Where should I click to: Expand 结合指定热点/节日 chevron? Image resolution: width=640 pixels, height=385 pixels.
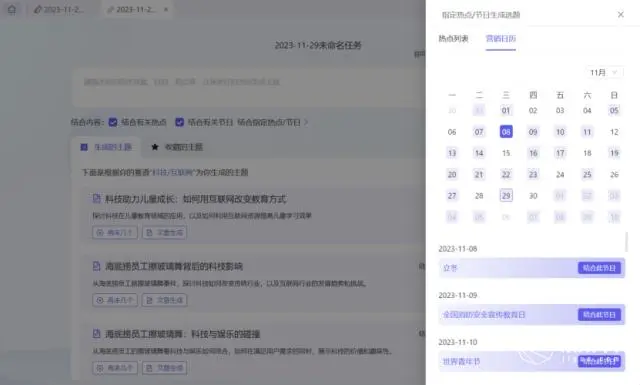(306, 122)
